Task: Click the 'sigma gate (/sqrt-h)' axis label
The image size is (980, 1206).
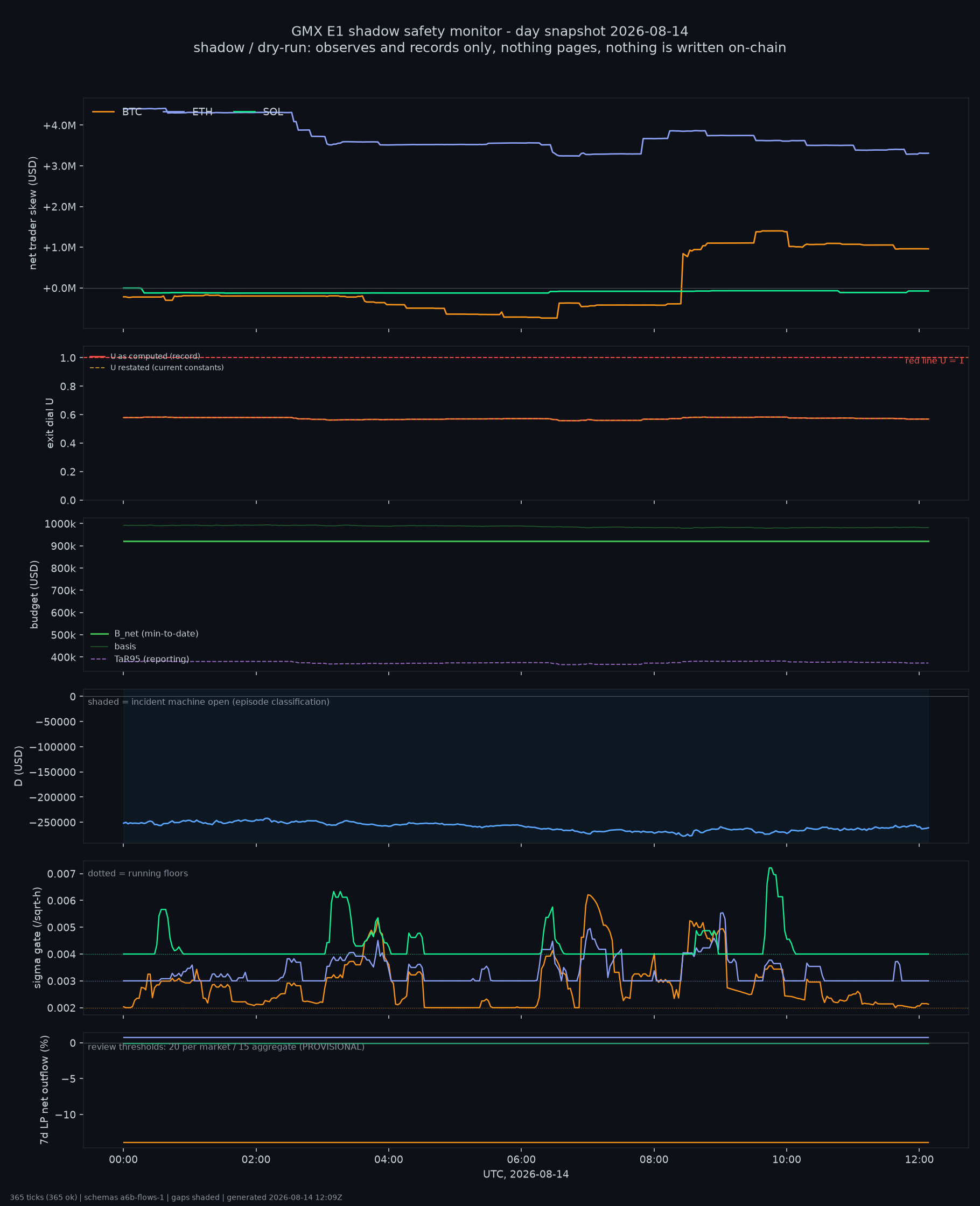Action: pos(37,938)
